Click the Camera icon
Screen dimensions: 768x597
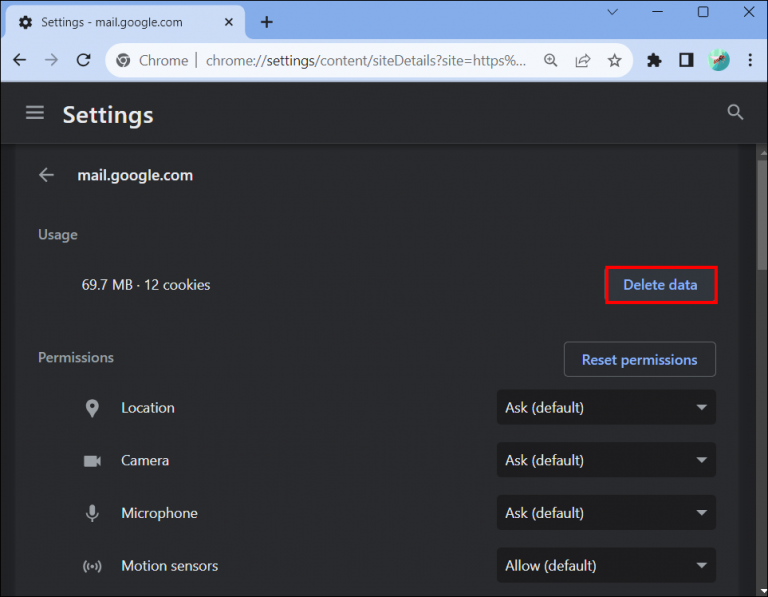(x=92, y=461)
